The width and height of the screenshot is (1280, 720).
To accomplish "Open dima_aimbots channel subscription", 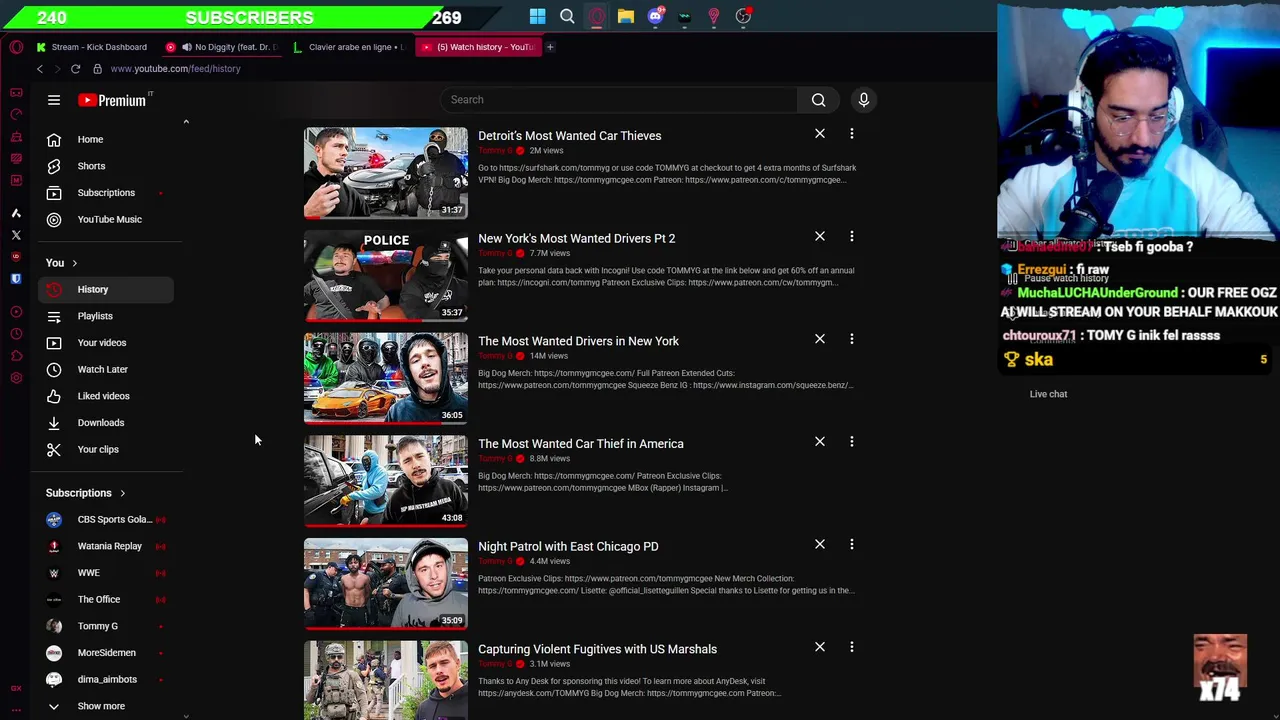I will (x=106, y=679).
